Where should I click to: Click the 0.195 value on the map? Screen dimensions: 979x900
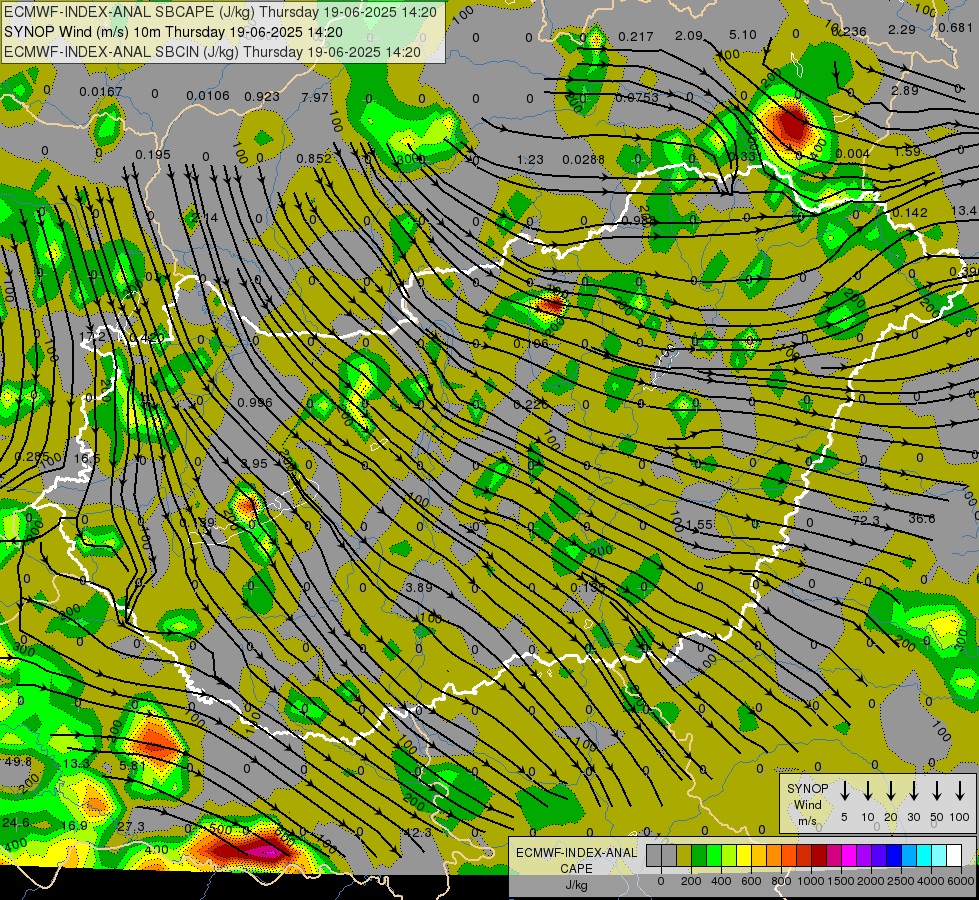[153, 155]
